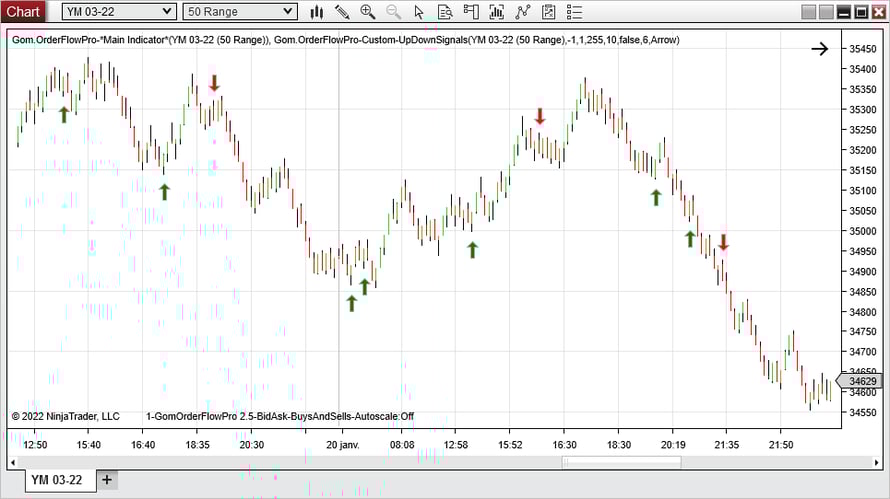Viewport: 890px width, 499px height.
Task: Expand the 50 Range interval dropdown
Action: pyautogui.click(x=288, y=12)
